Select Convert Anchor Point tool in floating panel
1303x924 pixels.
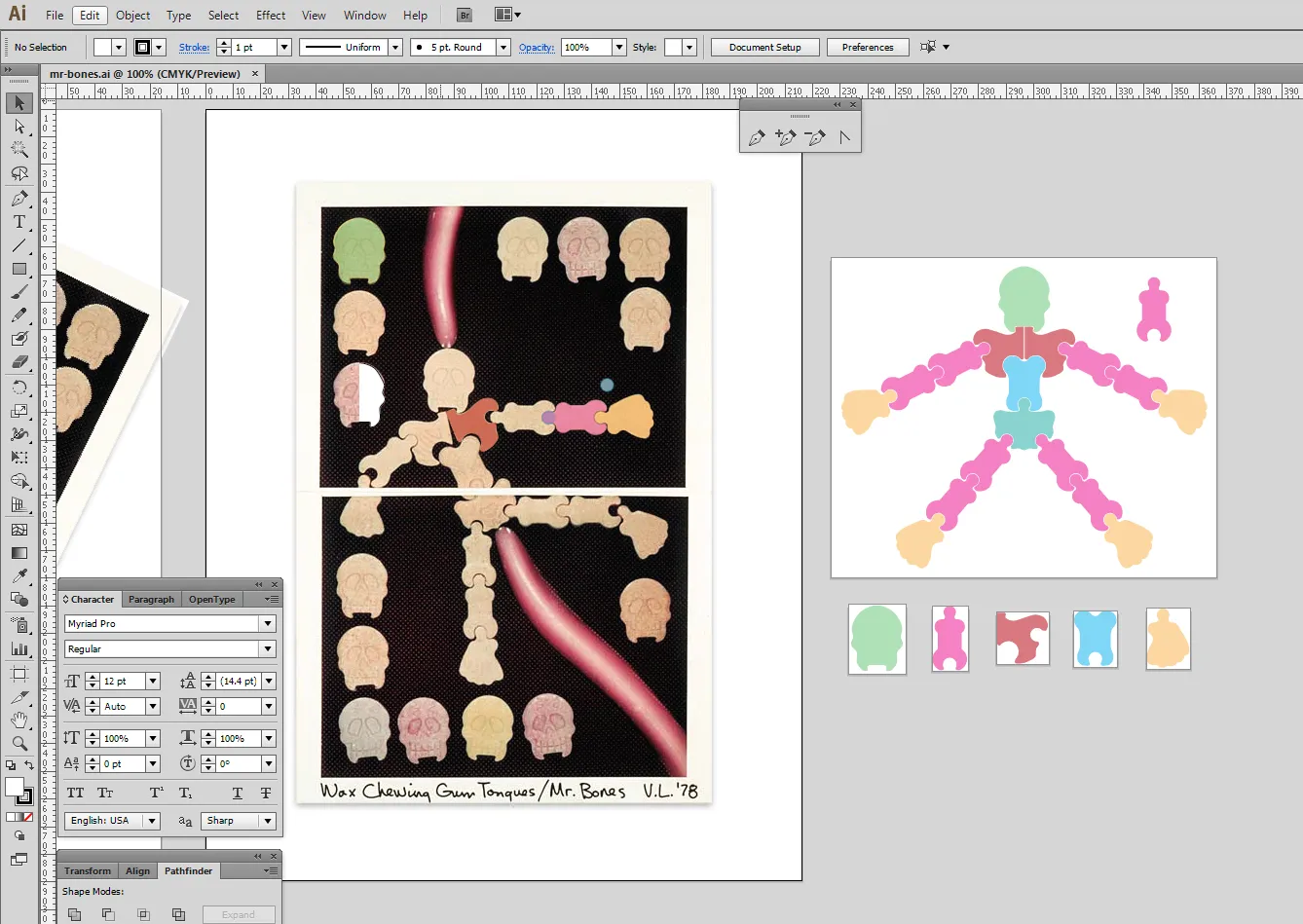(844, 137)
